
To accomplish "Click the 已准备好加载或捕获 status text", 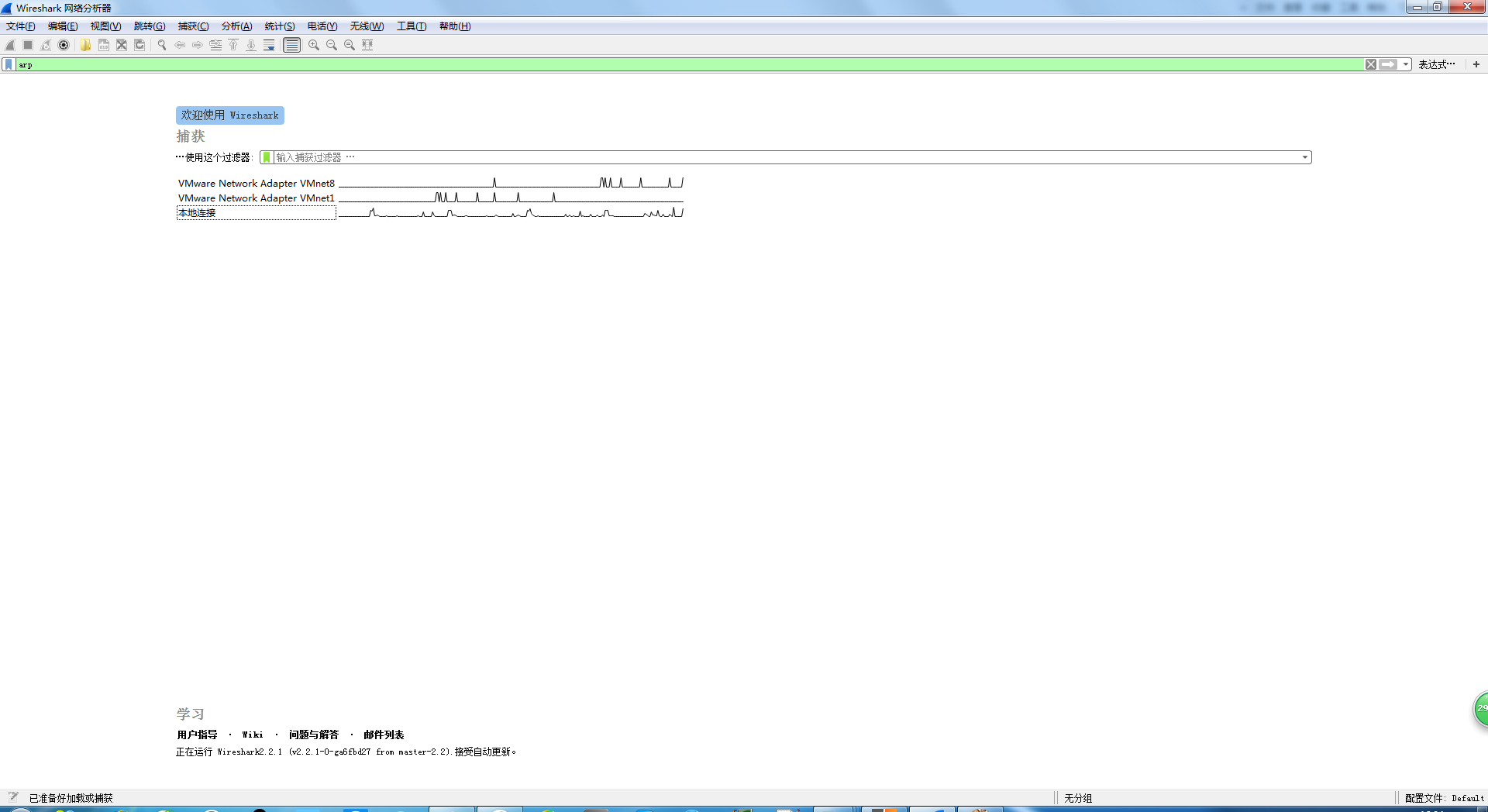I will tap(71, 798).
